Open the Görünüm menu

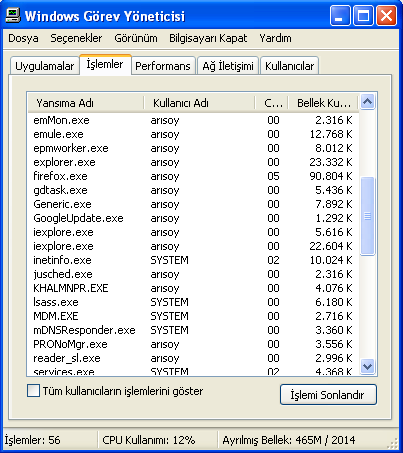point(136,38)
